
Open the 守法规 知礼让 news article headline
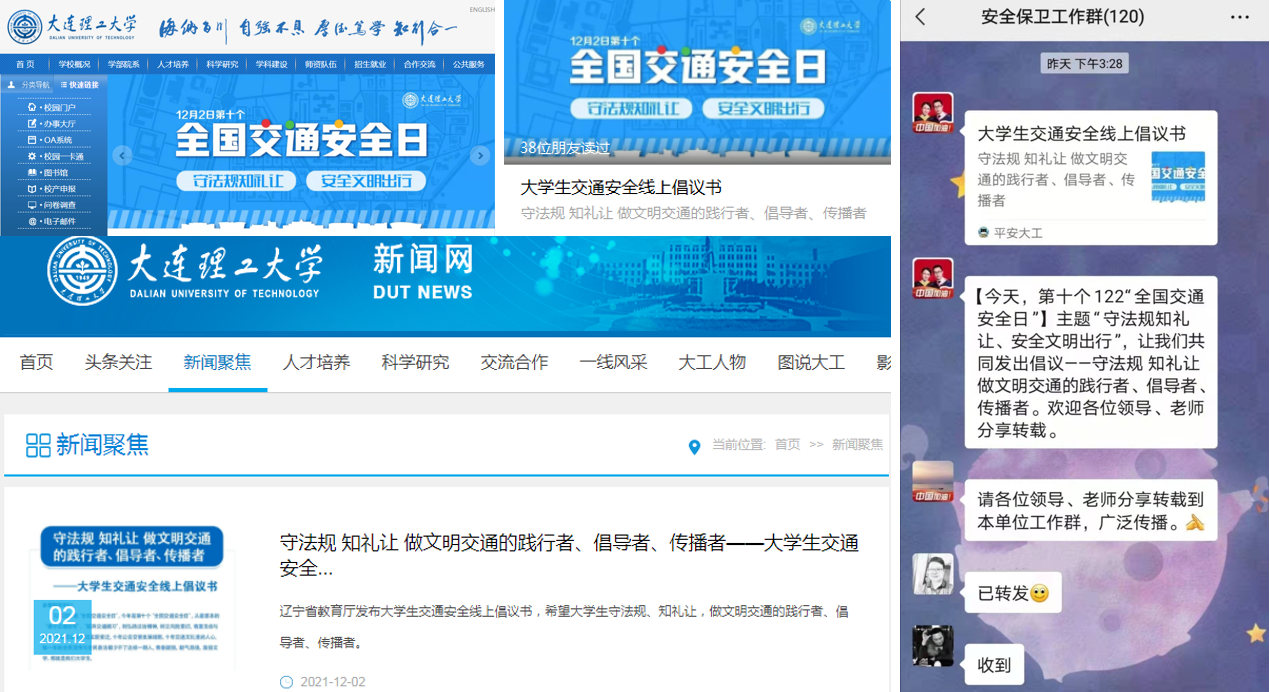[568, 555]
